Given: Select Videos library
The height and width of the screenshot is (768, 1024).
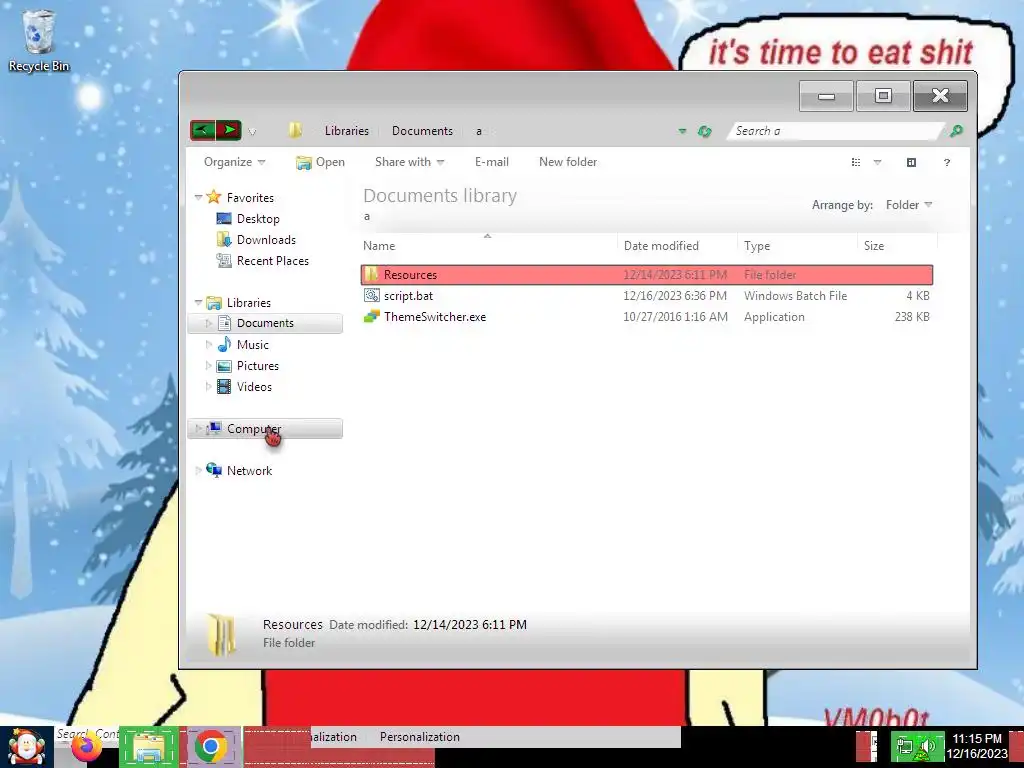Looking at the screenshot, I should [x=254, y=387].
